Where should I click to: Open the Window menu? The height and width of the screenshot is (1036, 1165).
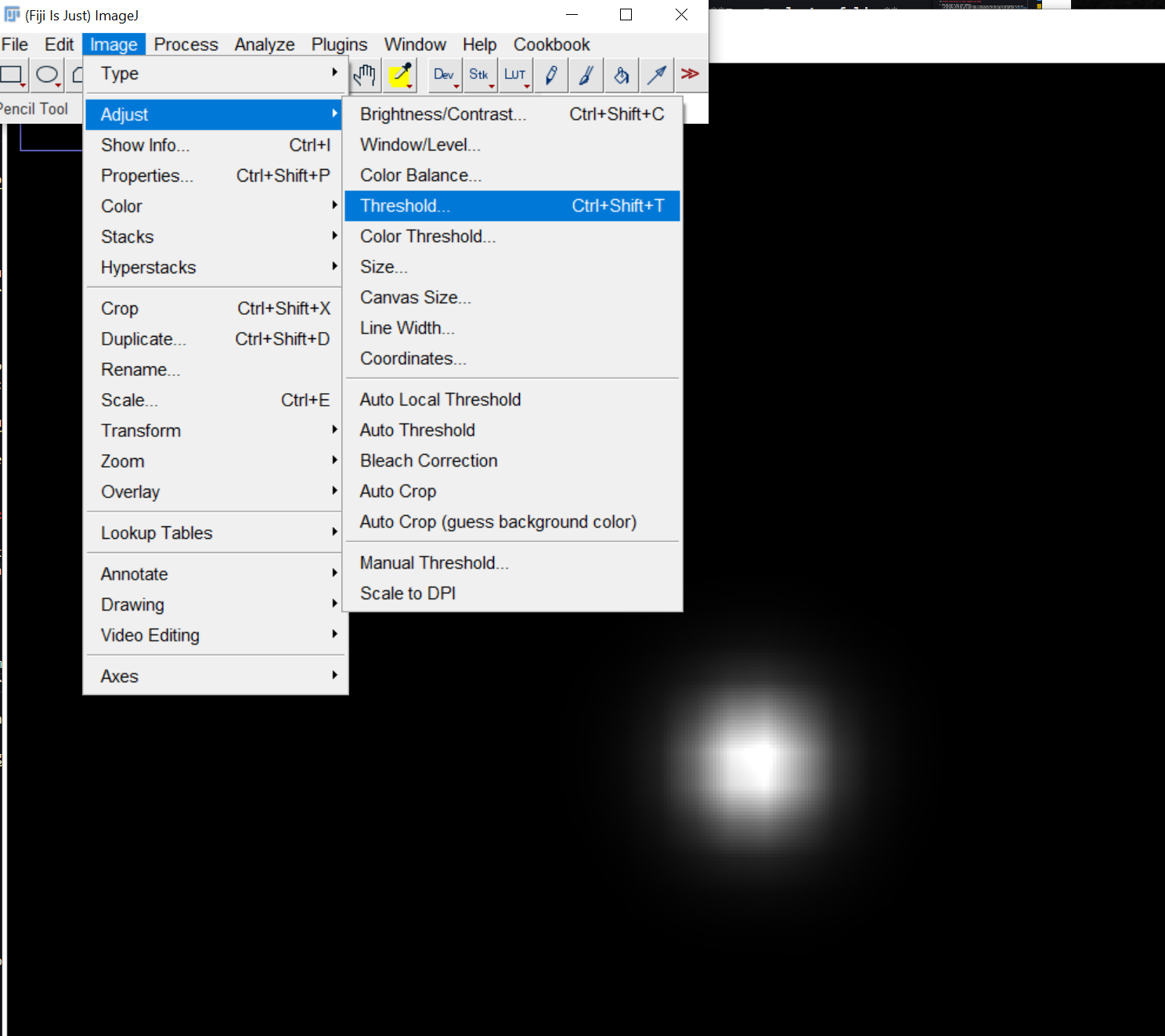pyautogui.click(x=415, y=45)
